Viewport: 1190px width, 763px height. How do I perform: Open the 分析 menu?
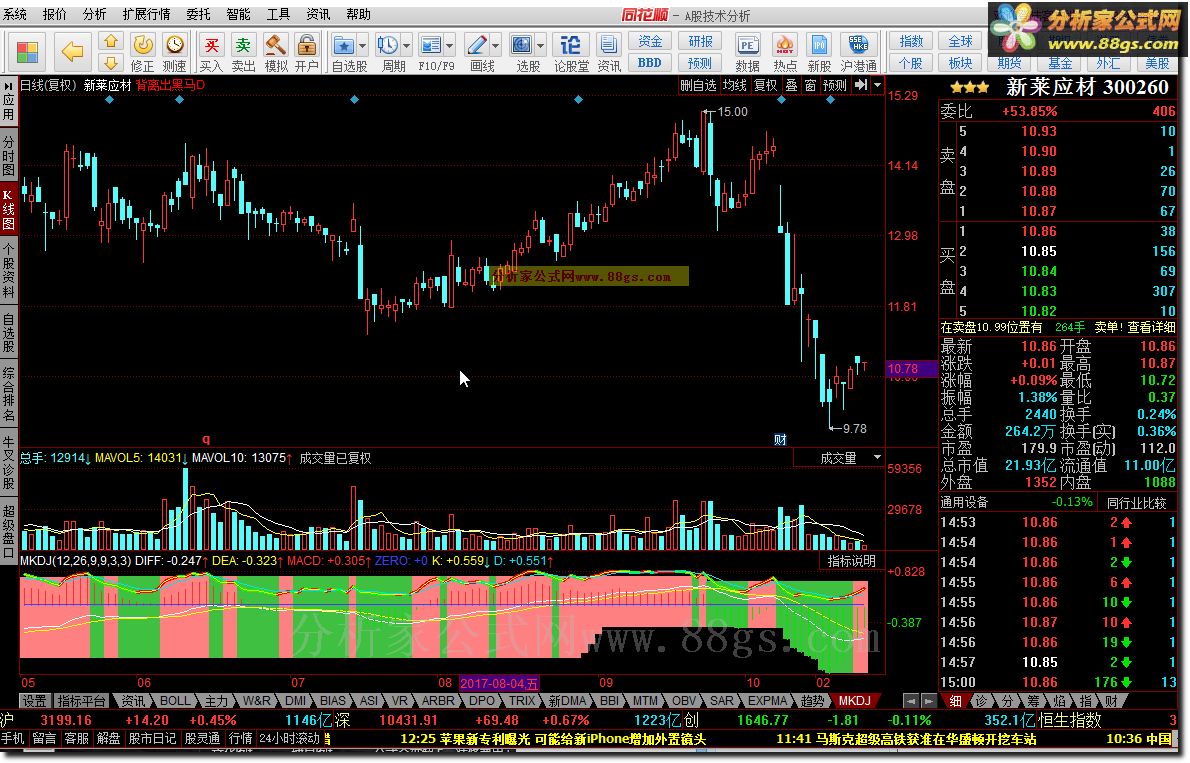[95, 14]
